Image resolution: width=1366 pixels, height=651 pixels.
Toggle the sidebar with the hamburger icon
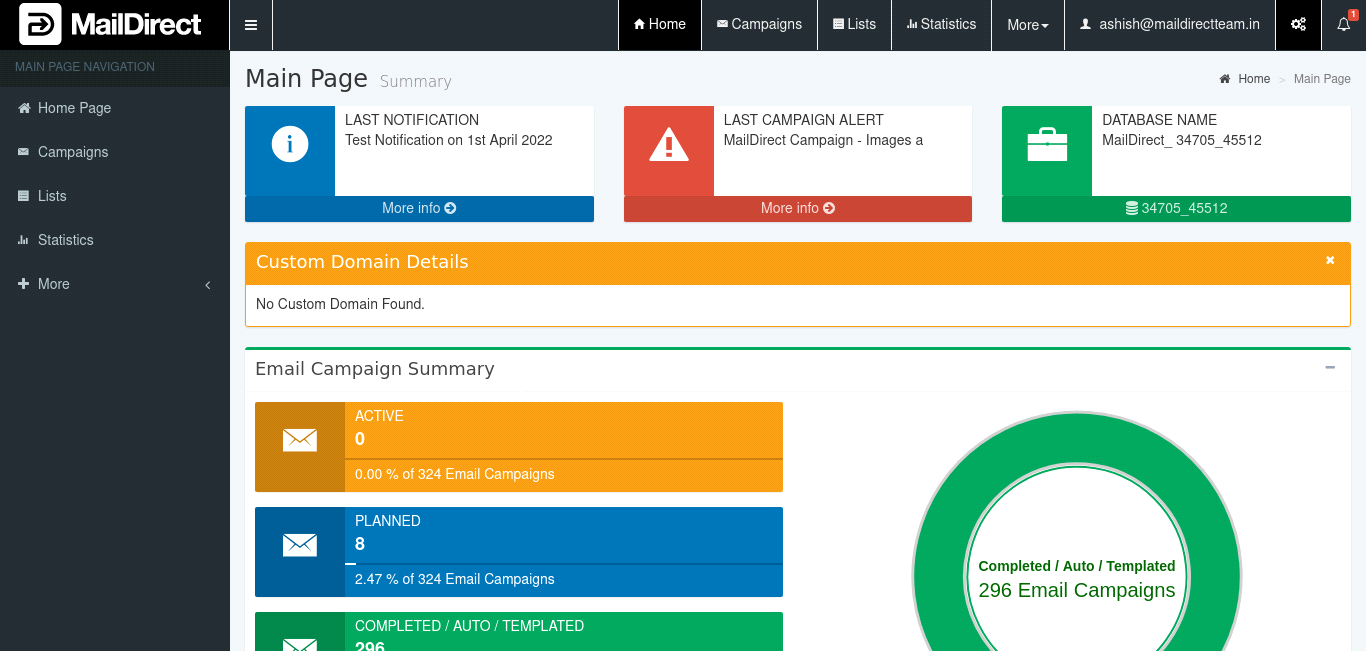(251, 25)
